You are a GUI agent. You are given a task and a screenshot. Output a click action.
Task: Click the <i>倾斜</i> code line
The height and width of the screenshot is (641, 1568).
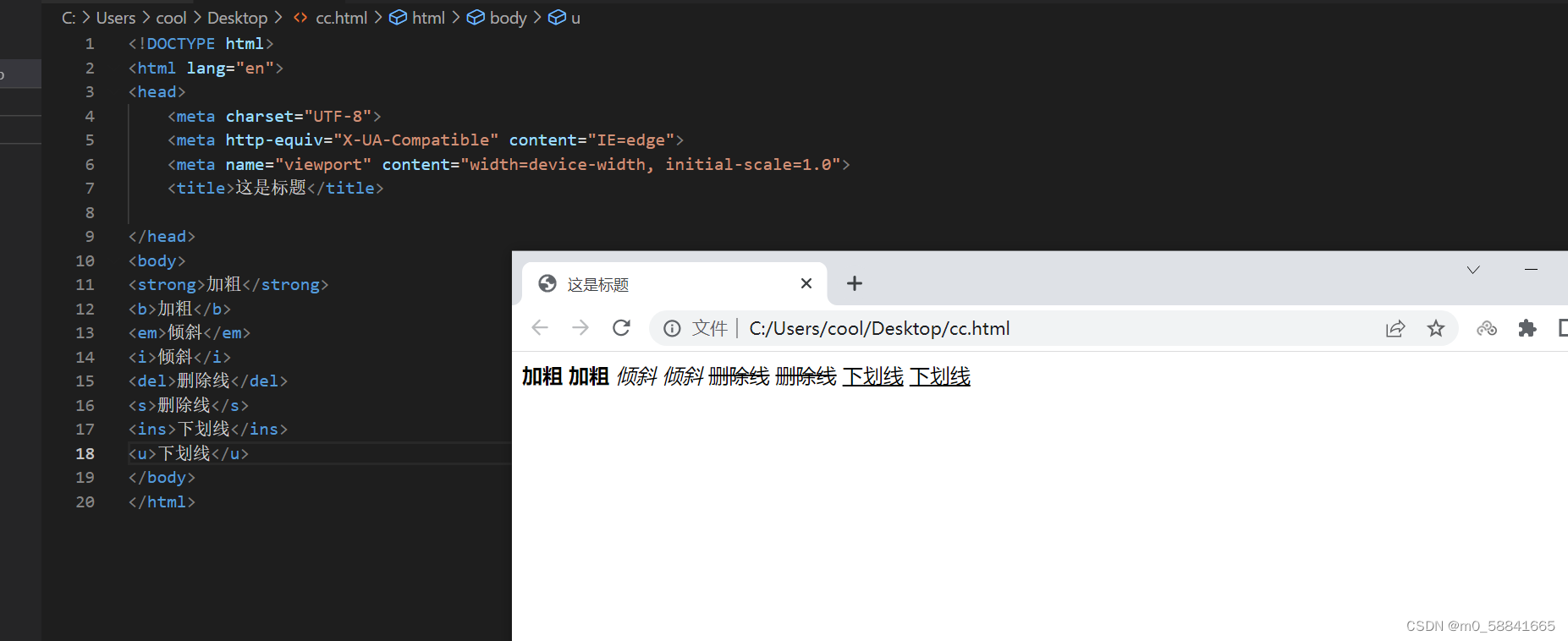(x=179, y=357)
